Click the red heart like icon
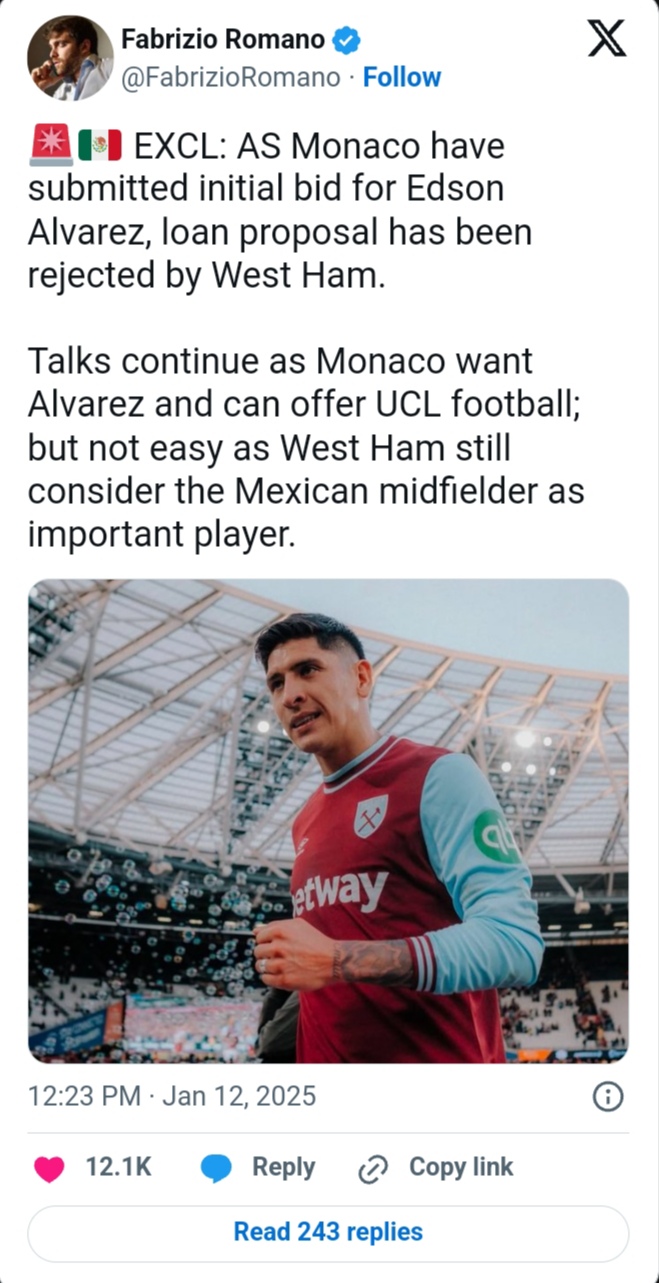Image resolution: width=659 pixels, height=1283 pixels. (x=48, y=1168)
